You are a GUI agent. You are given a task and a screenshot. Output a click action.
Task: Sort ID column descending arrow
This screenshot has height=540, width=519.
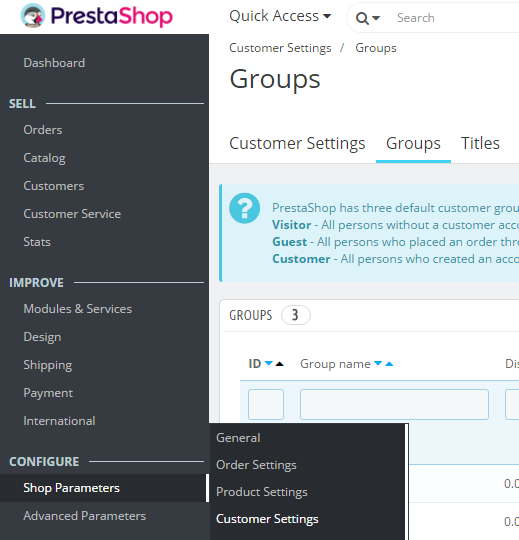click(269, 363)
